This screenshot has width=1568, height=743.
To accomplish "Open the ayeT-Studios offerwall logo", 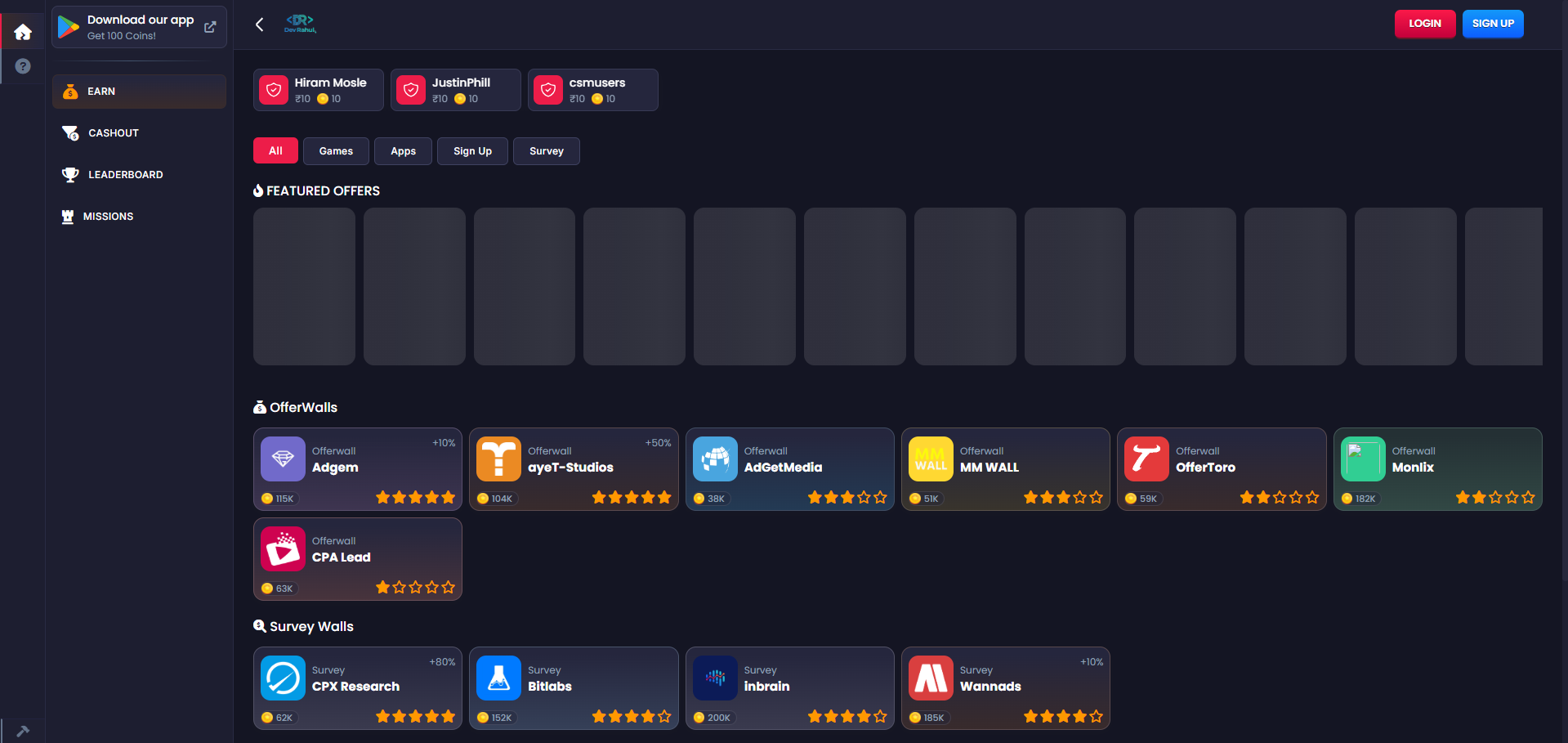I will pyautogui.click(x=498, y=459).
